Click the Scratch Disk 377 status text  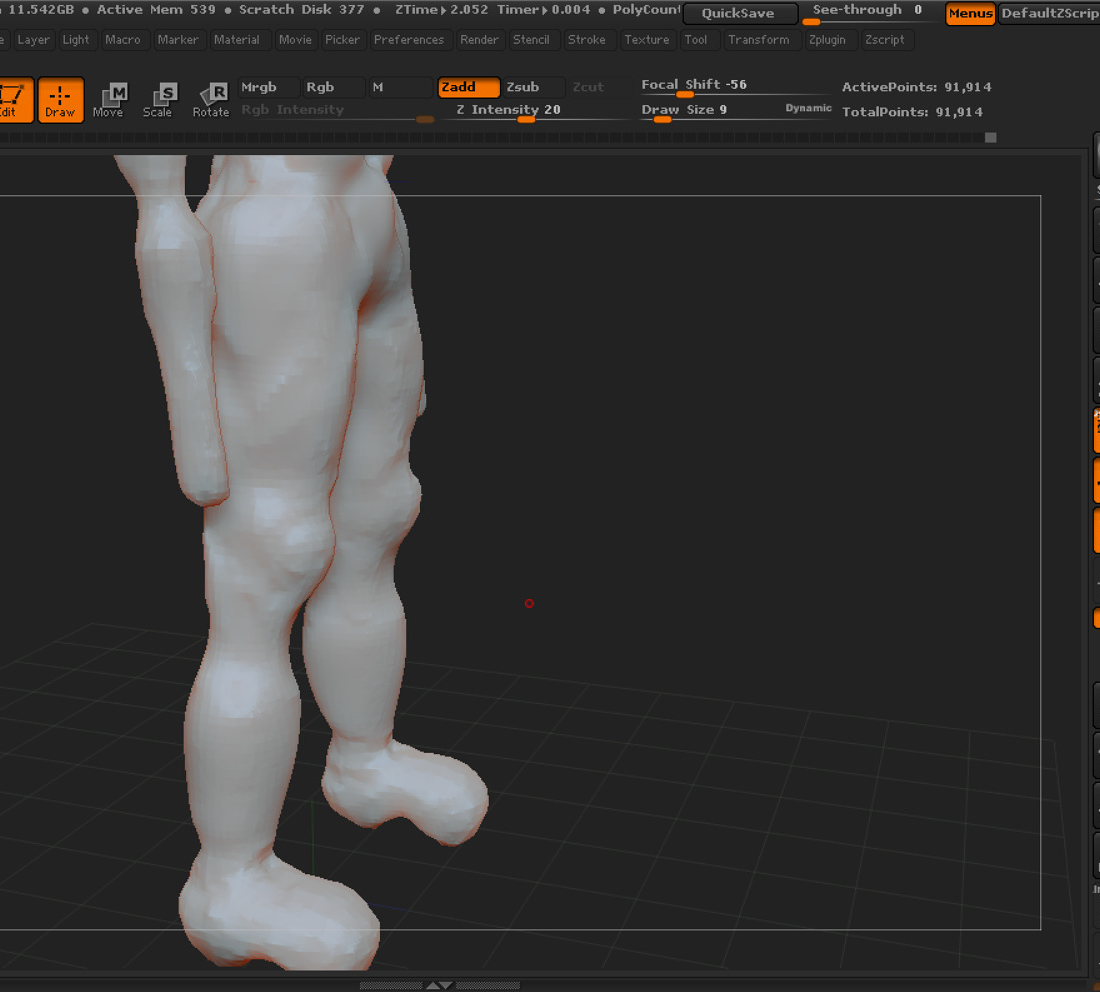[302, 10]
